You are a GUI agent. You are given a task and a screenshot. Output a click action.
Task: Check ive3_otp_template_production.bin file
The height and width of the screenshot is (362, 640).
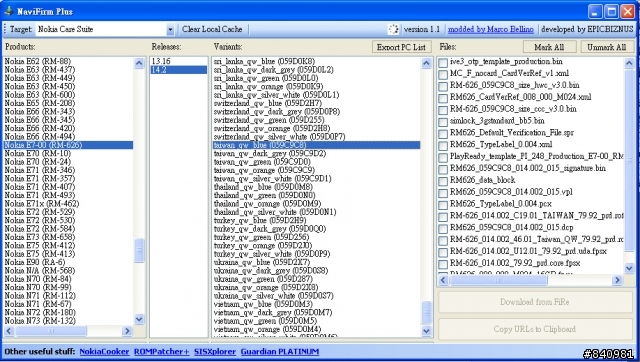click(443, 63)
